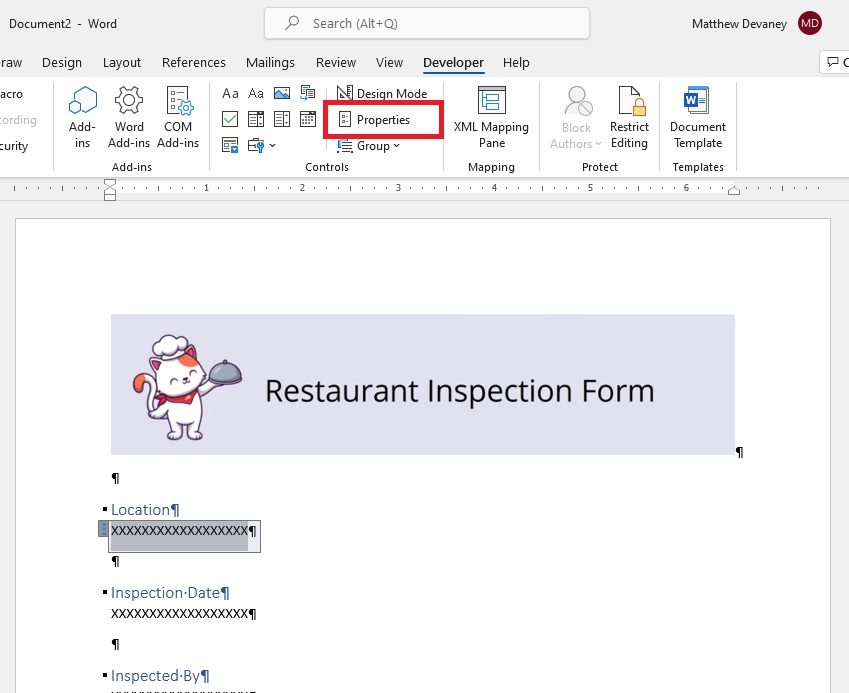
Task: Insert a Building Block Gallery control
Action: [x=308, y=94]
